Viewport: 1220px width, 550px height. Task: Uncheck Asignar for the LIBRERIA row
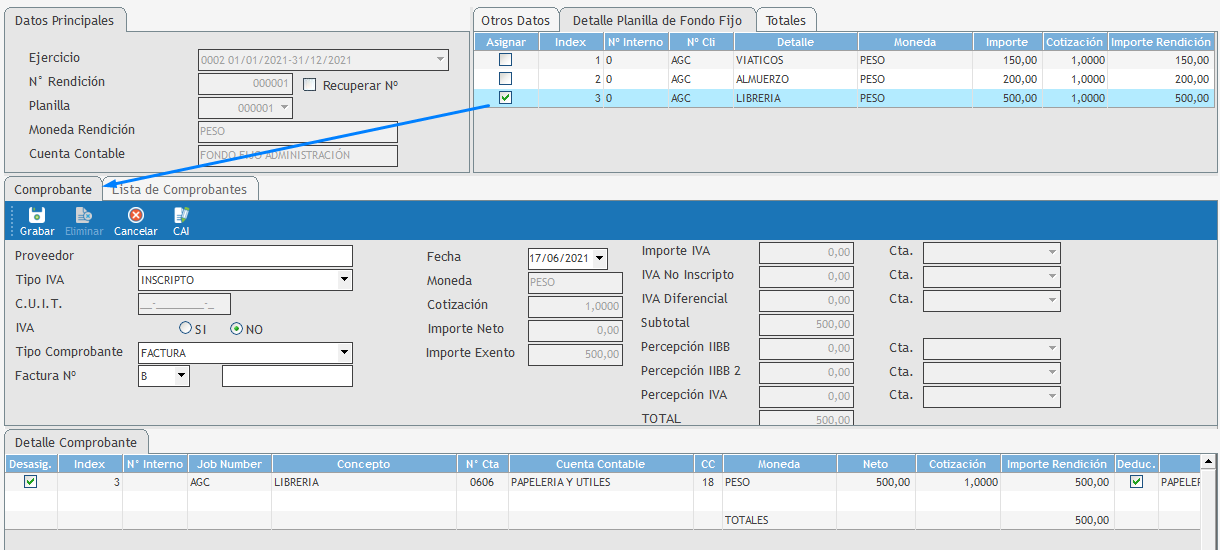click(x=506, y=98)
